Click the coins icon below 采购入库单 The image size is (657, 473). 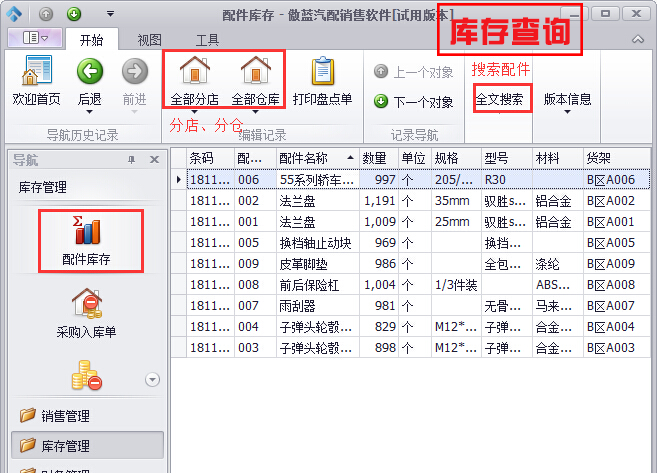pos(86,377)
